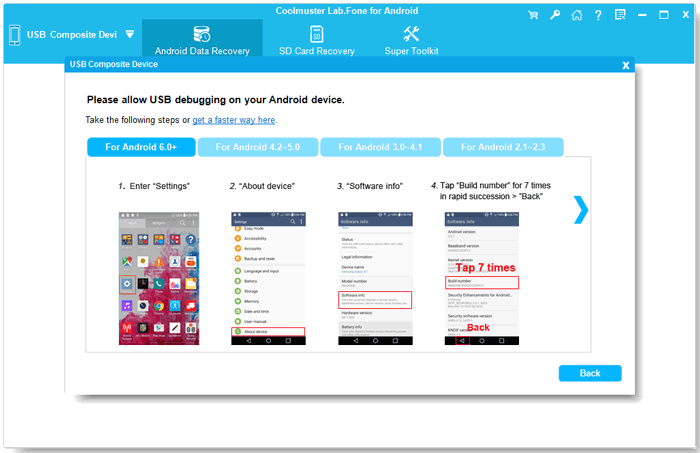Open the shopping cart icon
Viewport: 700px width, 453px height.
(533, 15)
